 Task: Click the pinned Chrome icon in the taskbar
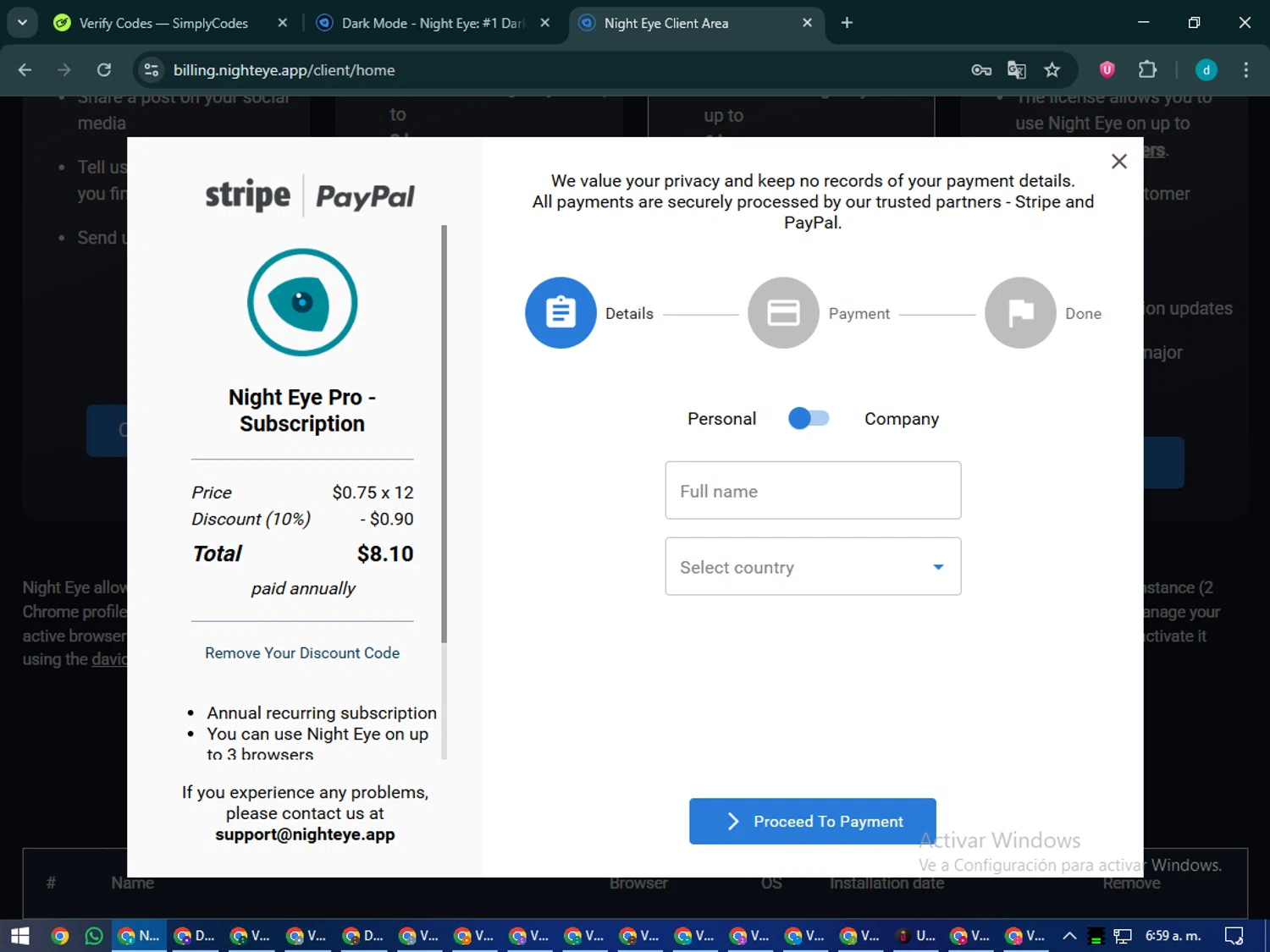click(59, 936)
